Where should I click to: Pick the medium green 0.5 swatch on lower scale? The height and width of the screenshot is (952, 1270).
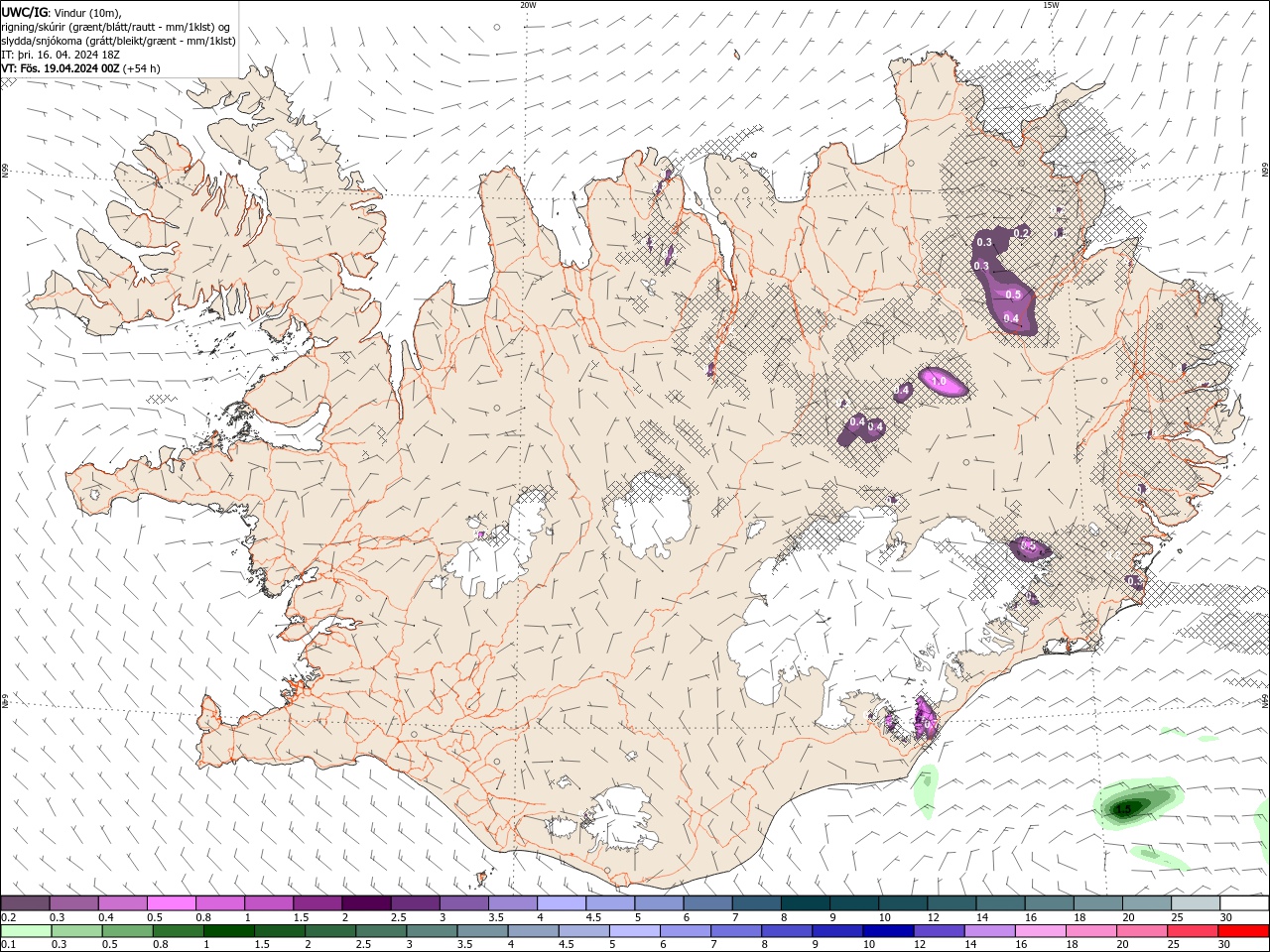(127, 931)
